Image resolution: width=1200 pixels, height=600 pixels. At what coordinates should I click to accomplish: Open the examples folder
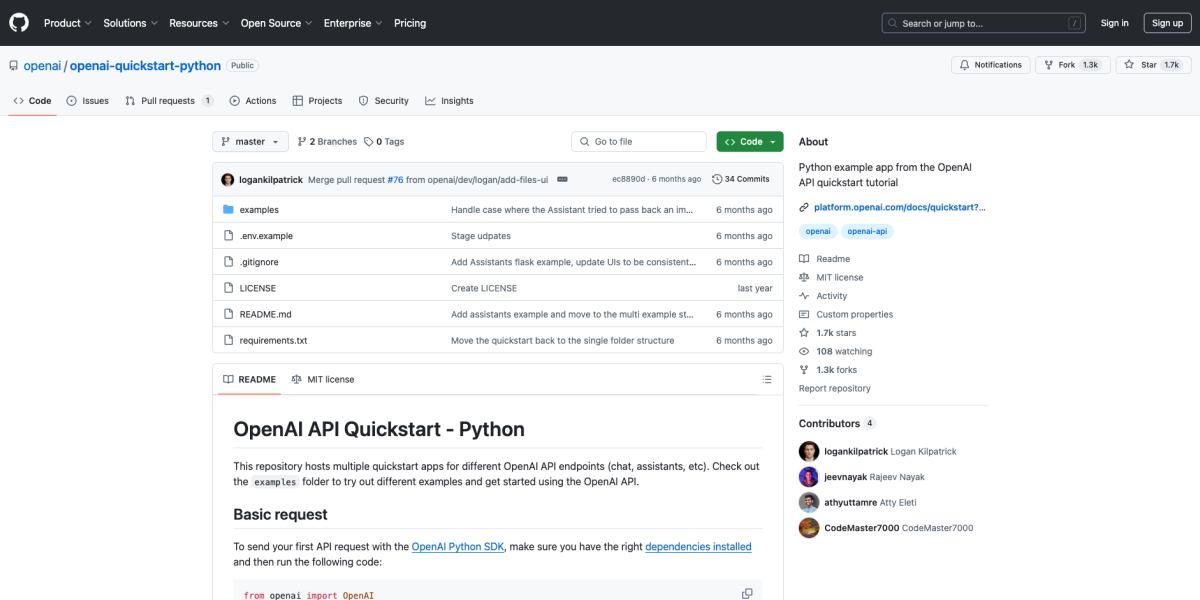click(259, 209)
